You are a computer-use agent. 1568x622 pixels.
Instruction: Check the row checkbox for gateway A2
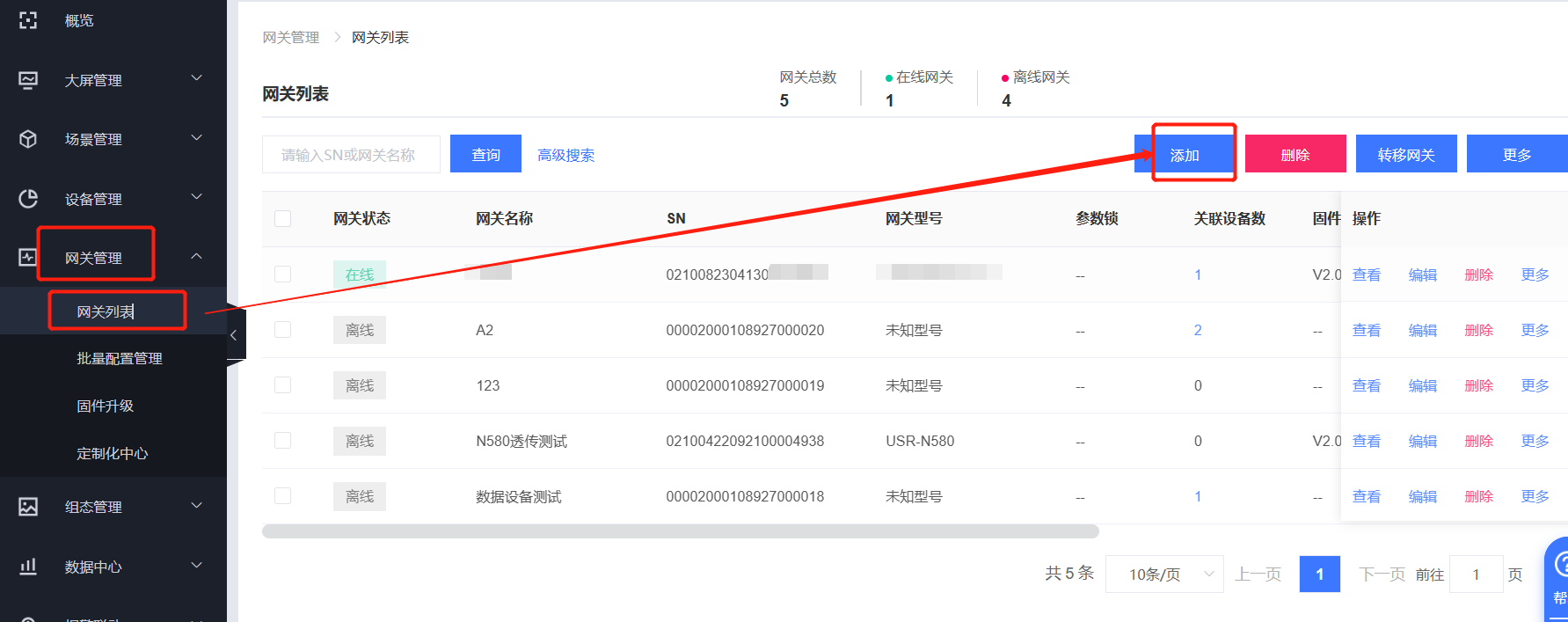[282, 330]
